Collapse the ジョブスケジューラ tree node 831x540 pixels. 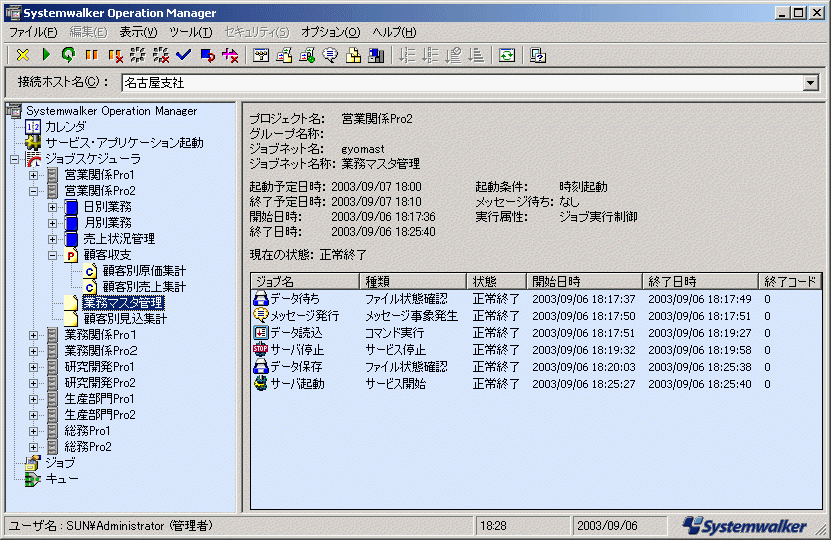point(14,159)
